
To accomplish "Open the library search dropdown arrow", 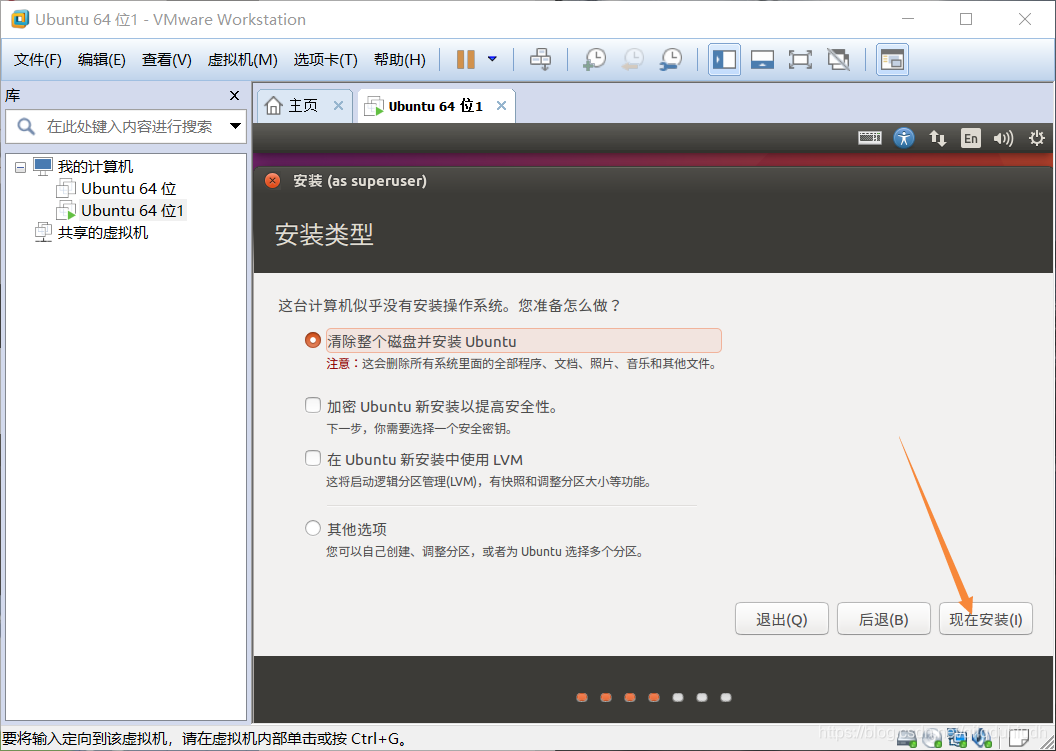I will tap(235, 126).
